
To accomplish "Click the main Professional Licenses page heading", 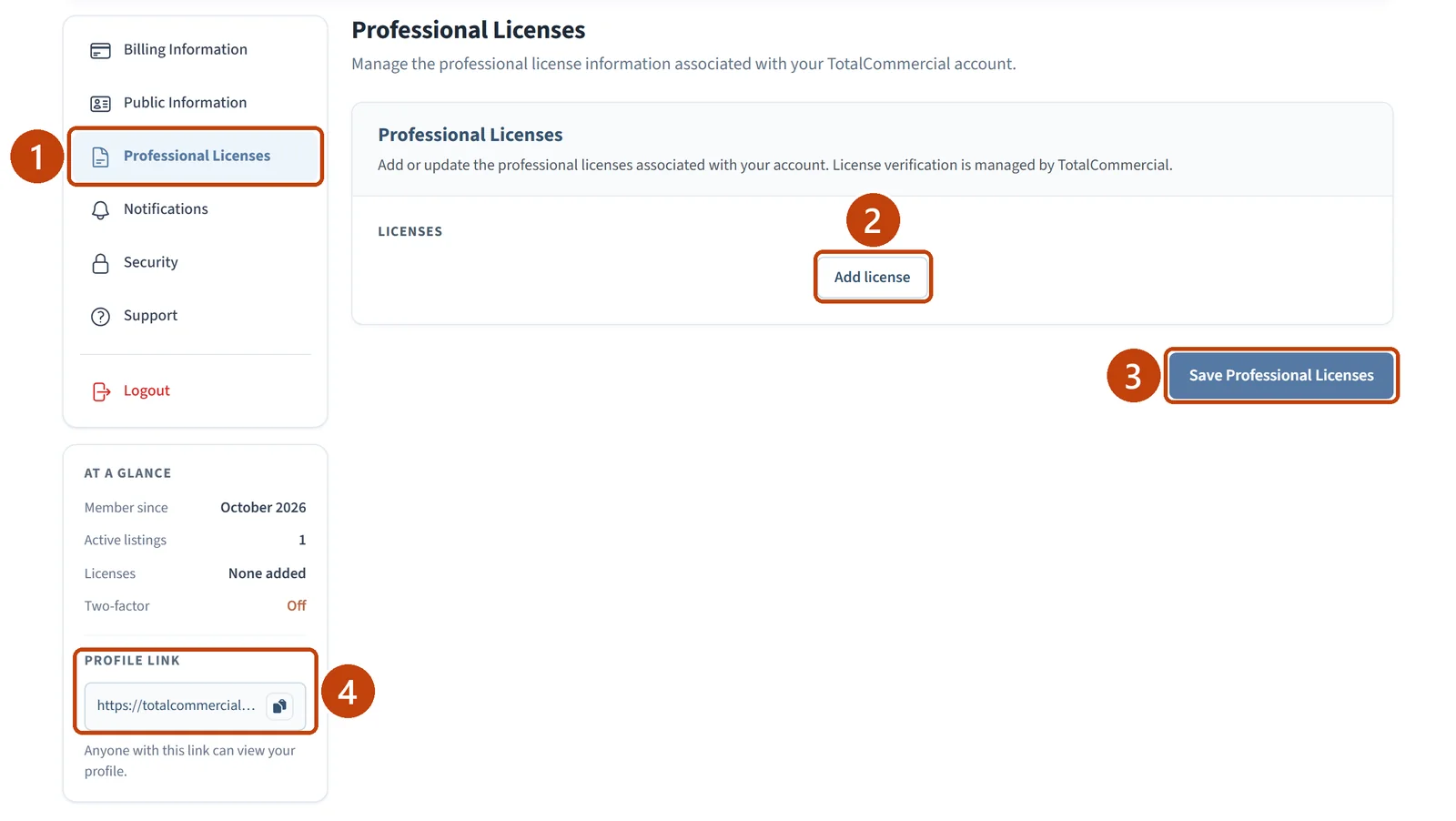I will (469, 30).
